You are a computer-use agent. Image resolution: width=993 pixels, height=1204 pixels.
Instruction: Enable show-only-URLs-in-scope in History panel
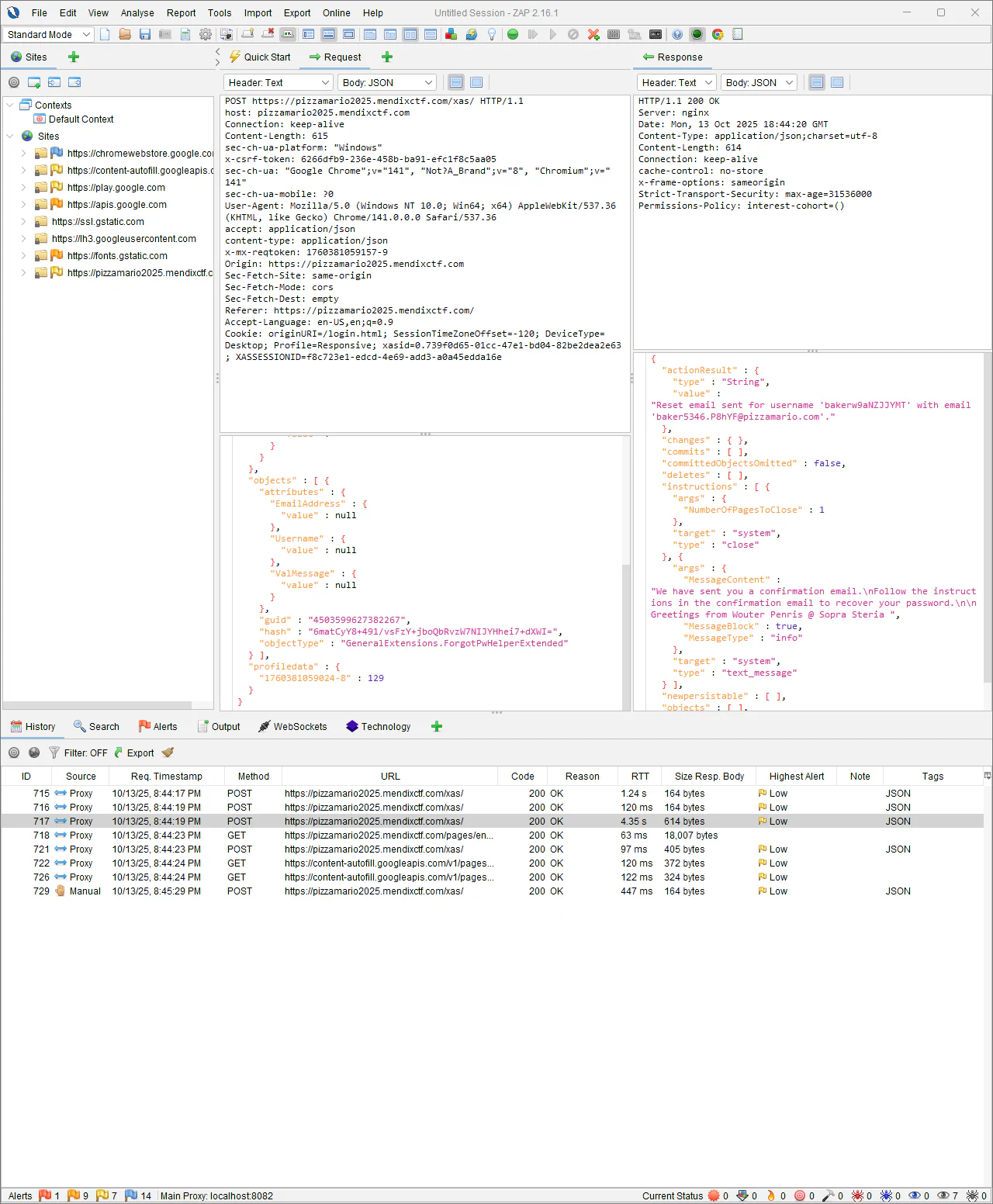[13, 752]
